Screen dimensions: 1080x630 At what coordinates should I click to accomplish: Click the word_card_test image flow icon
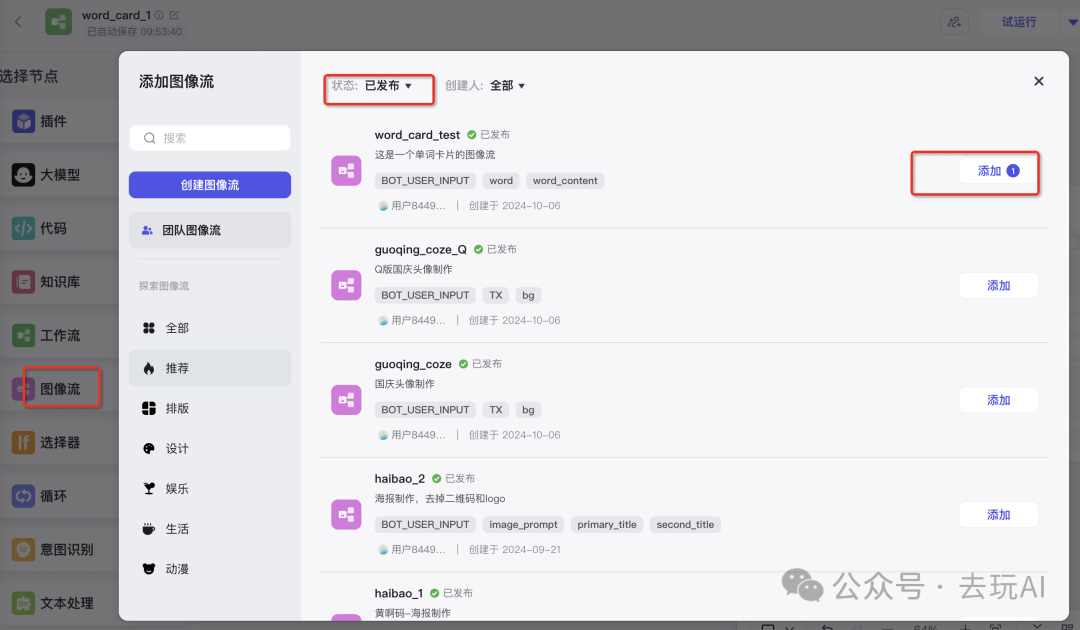pyautogui.click(x=346, y=171)
